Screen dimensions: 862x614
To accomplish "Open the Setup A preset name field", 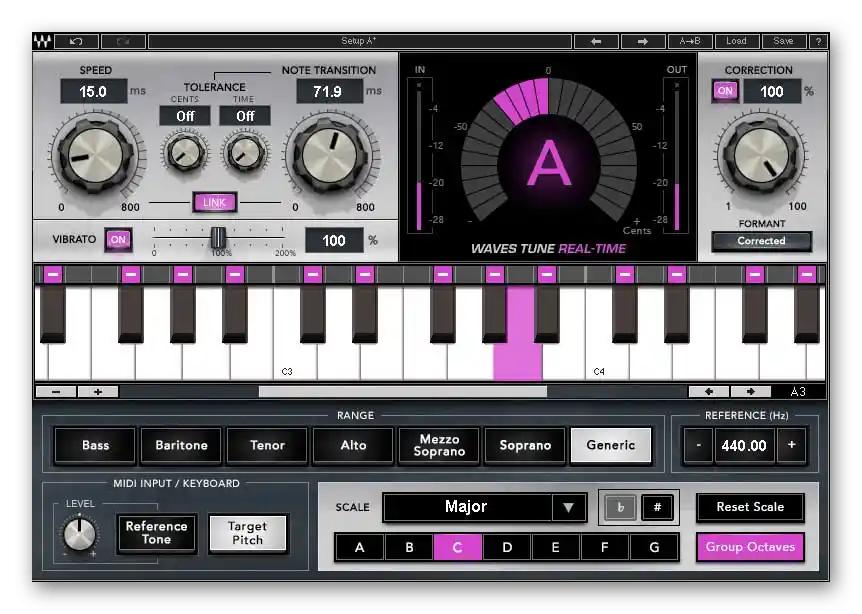I will pyautogui.click(x=360, y=41).
